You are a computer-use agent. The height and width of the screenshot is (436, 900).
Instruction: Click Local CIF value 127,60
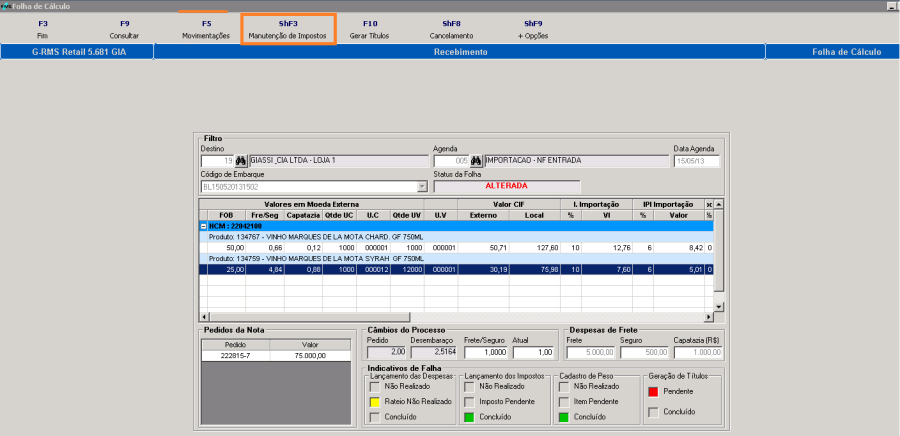535,248
